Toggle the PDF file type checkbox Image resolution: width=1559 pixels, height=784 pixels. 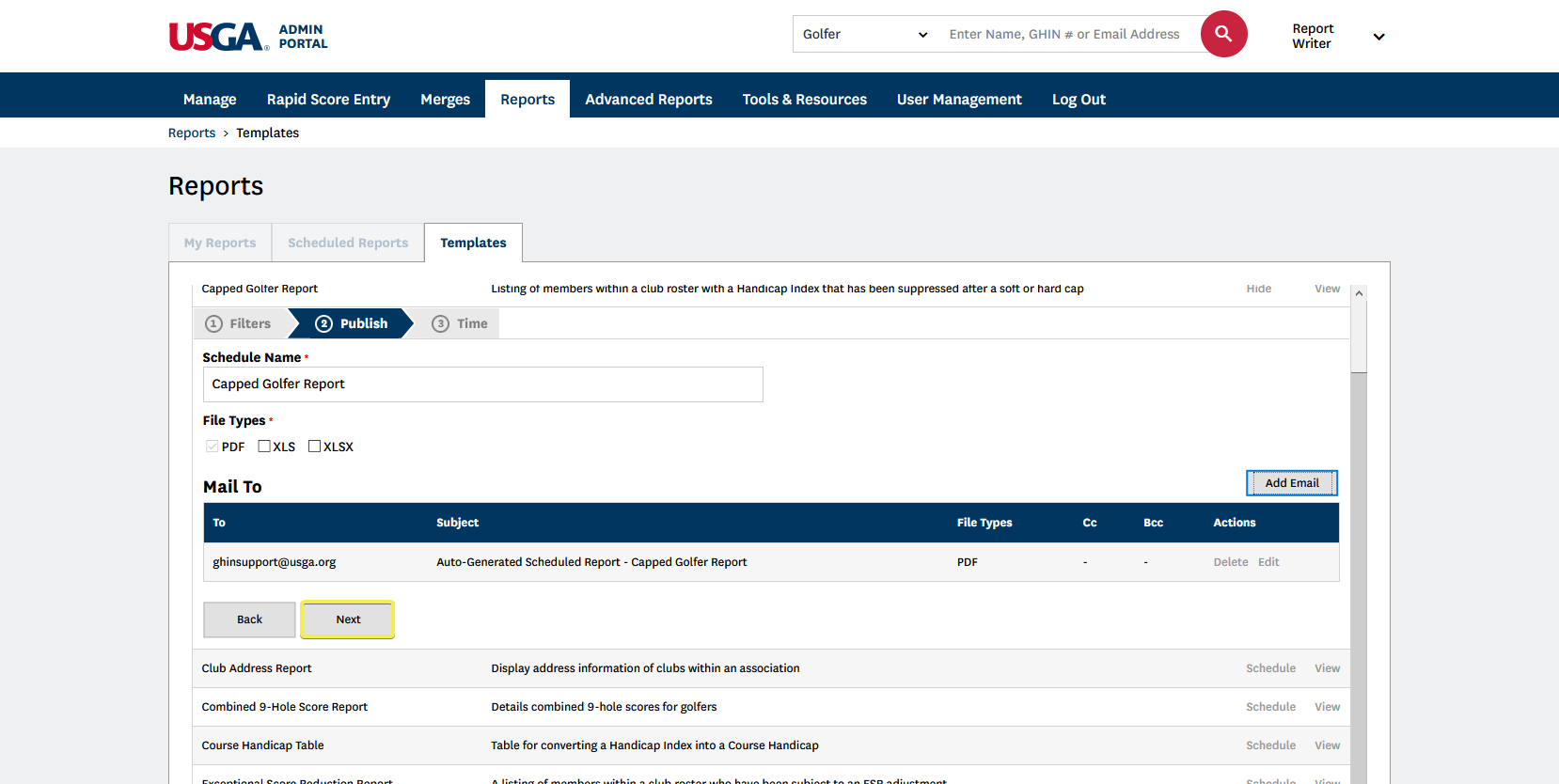(x=213, y=447)
